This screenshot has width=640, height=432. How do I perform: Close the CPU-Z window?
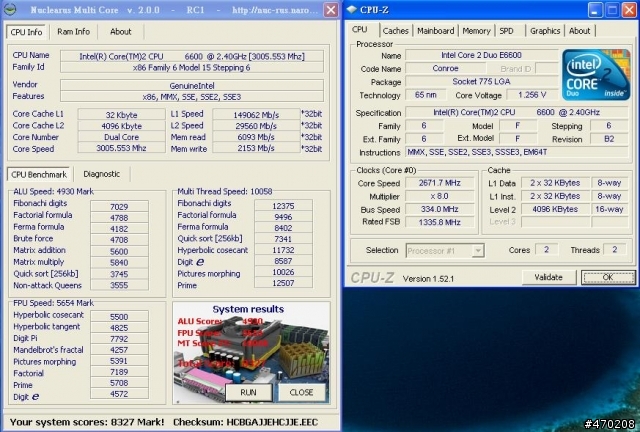(629, 10)
